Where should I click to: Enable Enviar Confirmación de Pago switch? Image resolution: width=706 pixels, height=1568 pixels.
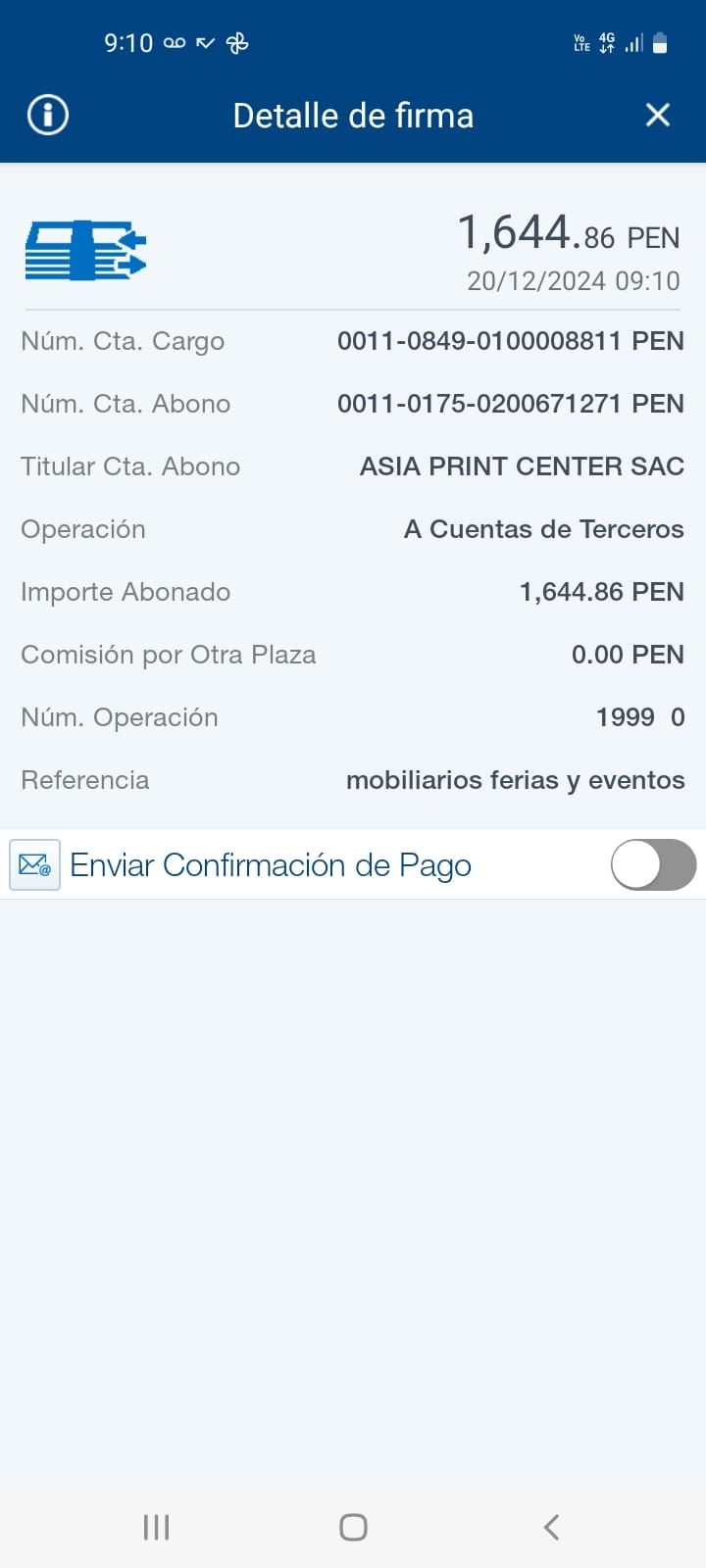653,865
